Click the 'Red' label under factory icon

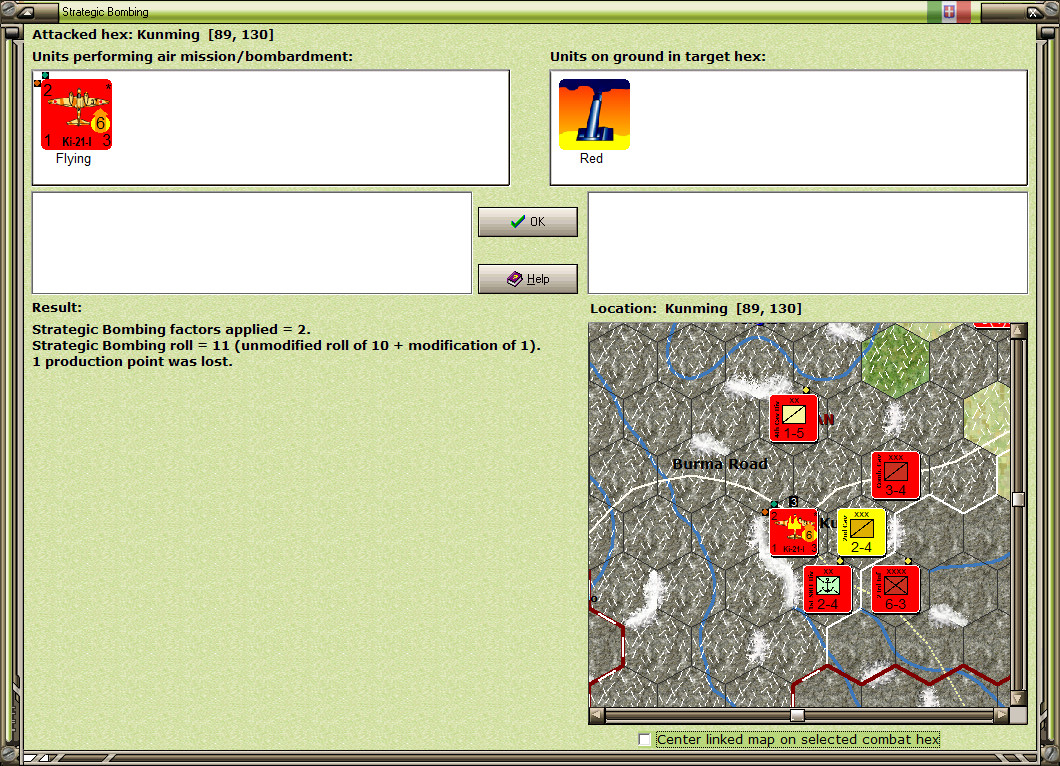[591, 159]
